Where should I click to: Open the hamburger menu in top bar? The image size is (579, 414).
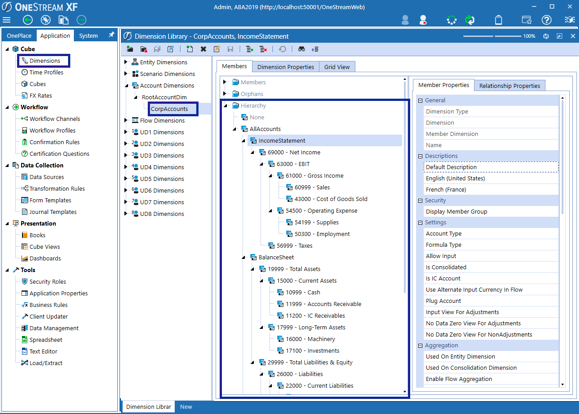coord(7,20)
